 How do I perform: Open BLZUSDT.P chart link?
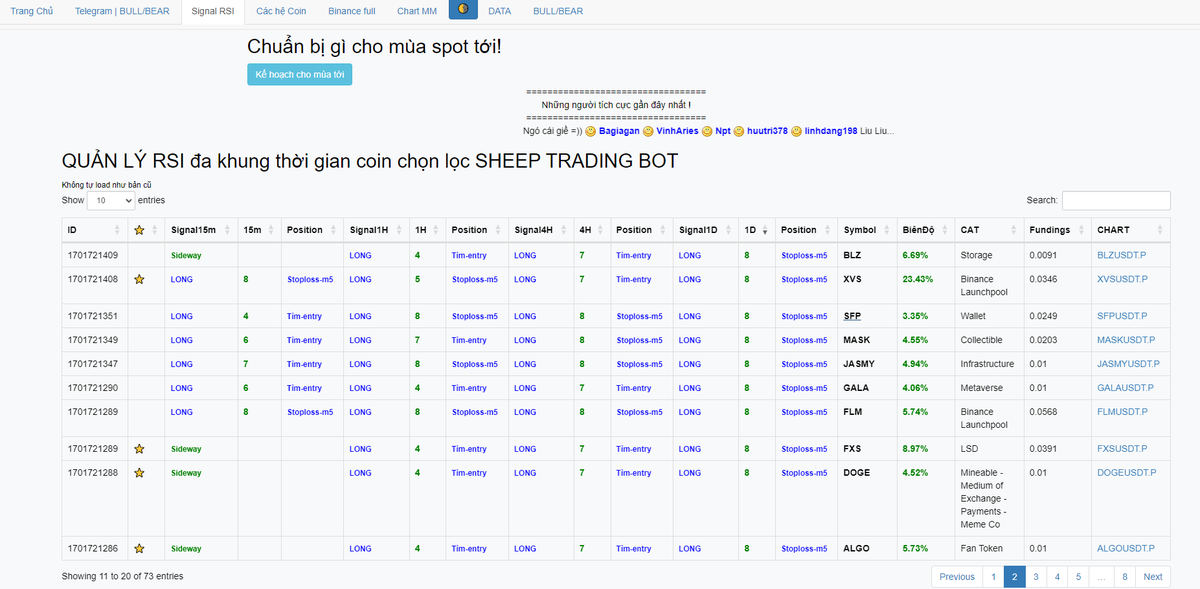pyautogui.click(x=1121, y=255)
